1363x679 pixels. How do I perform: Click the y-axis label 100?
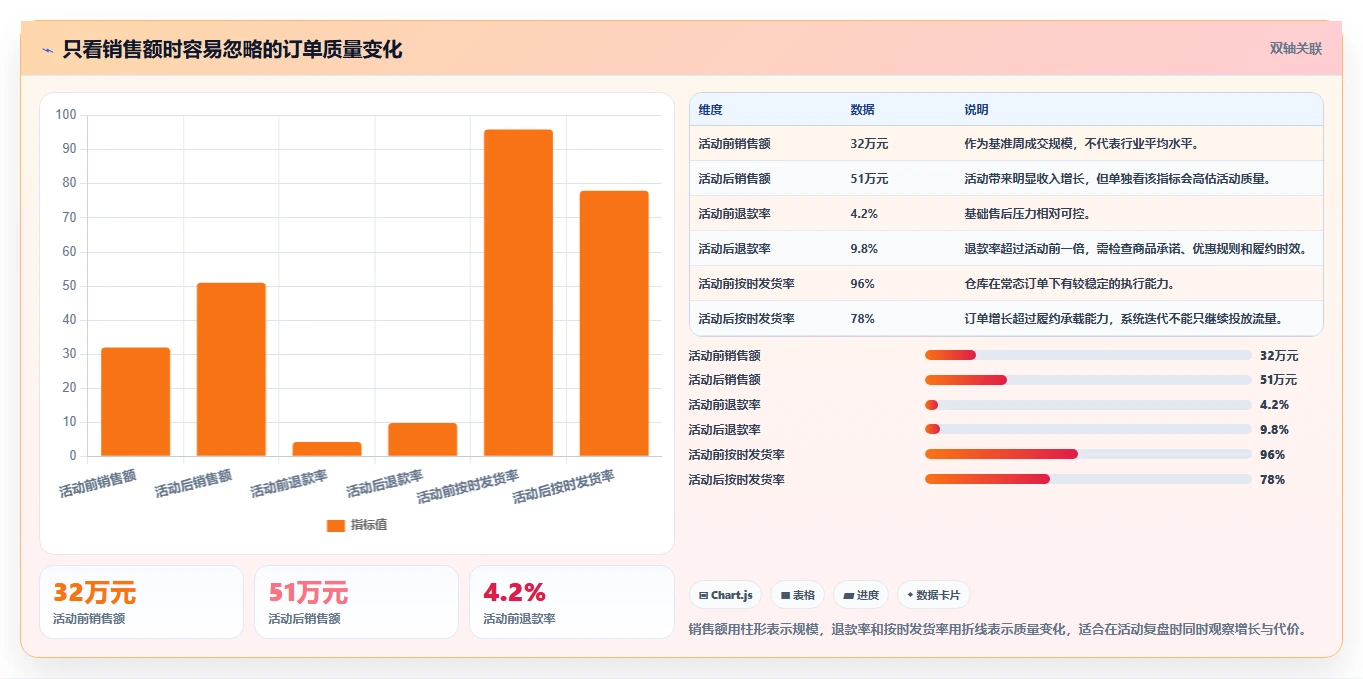point(66,115)
